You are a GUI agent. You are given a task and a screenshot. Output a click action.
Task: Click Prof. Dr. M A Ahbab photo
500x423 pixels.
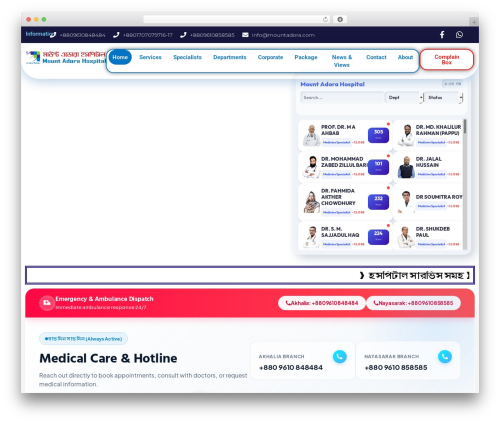[311, 135]
